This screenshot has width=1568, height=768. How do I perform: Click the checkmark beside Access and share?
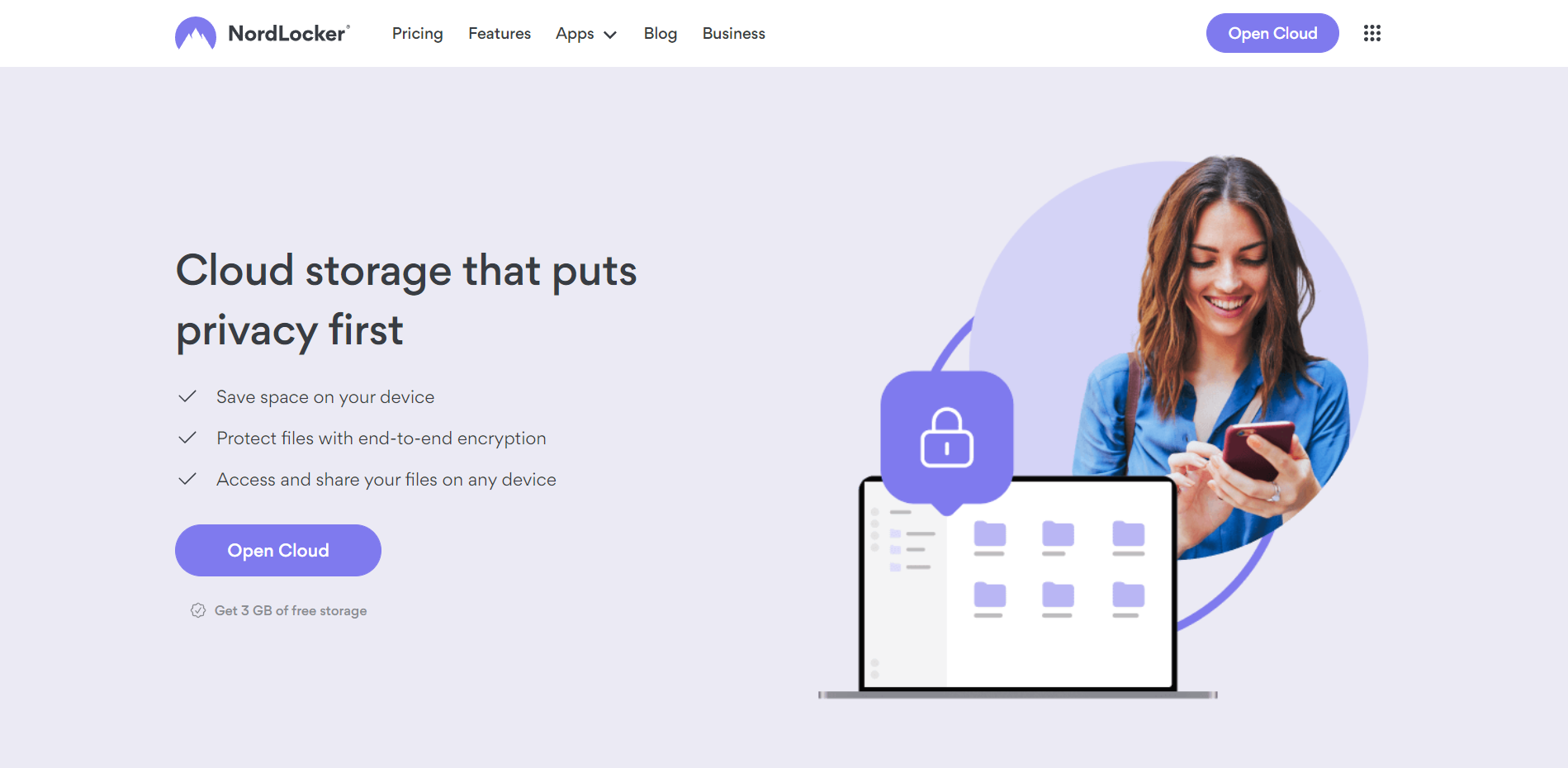tap(187, 480)
